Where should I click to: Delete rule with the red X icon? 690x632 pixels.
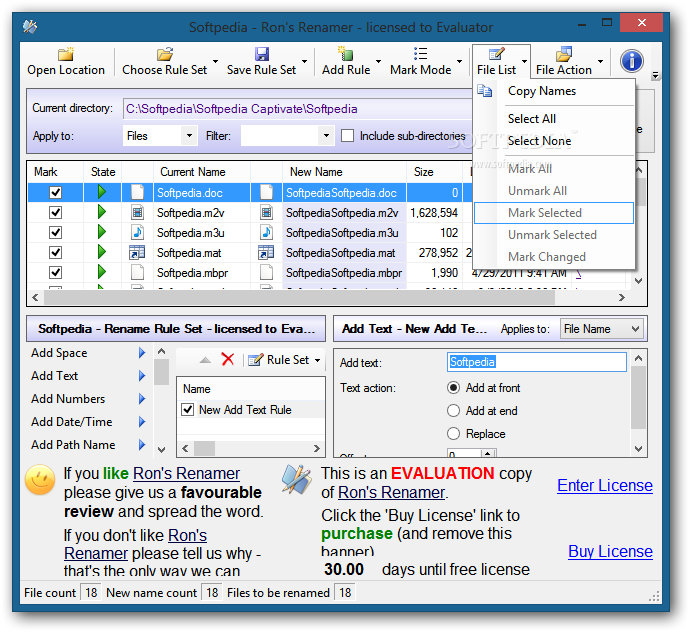pos(228,359)
